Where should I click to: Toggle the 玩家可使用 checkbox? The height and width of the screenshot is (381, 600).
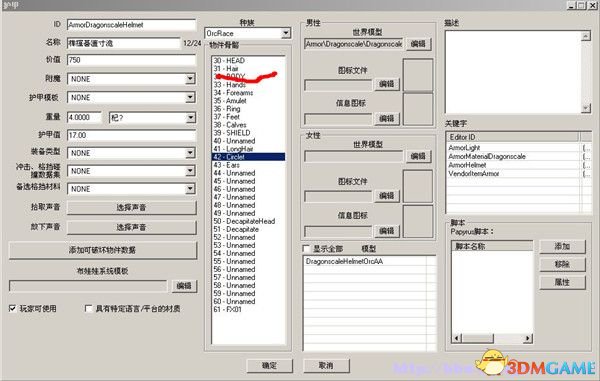point(13,308)
